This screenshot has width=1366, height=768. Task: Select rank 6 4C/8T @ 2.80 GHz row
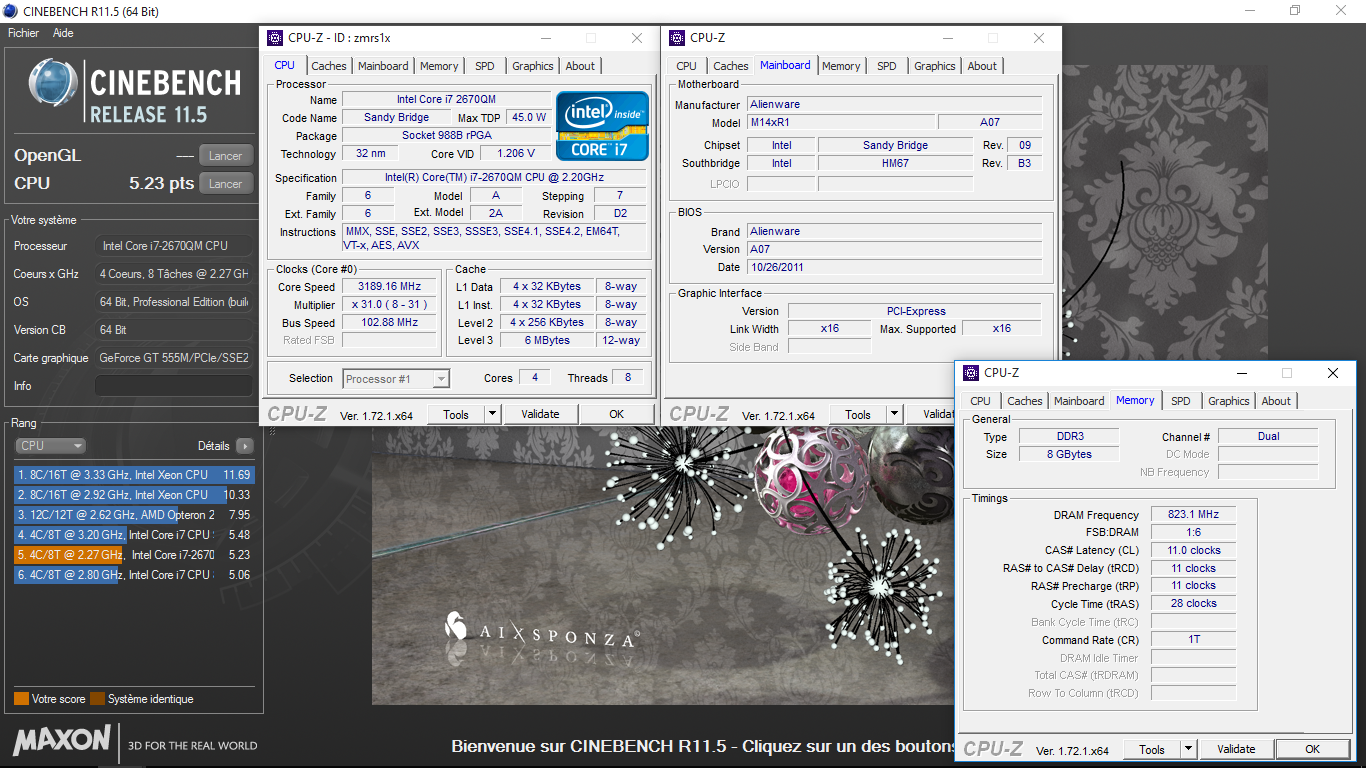tap(134, 575)
